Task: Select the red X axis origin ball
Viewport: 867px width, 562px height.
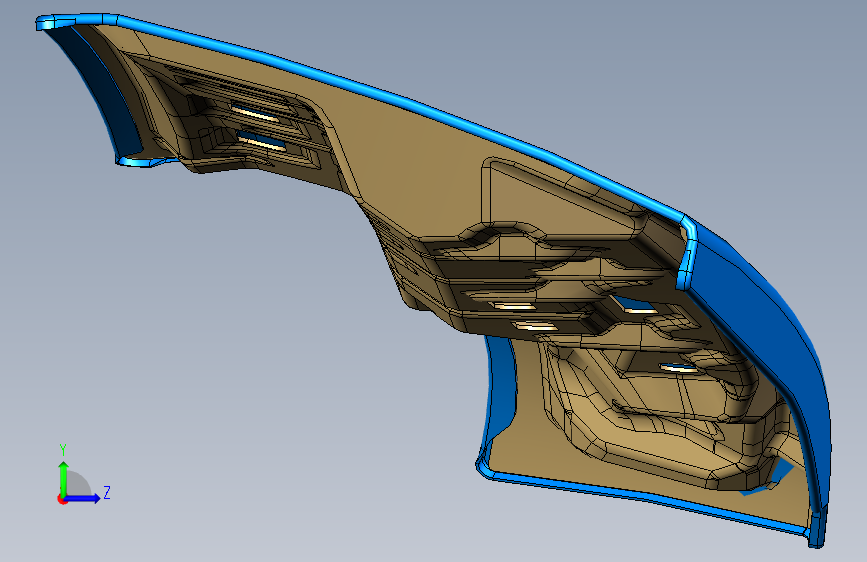Action: pos(62,499)
